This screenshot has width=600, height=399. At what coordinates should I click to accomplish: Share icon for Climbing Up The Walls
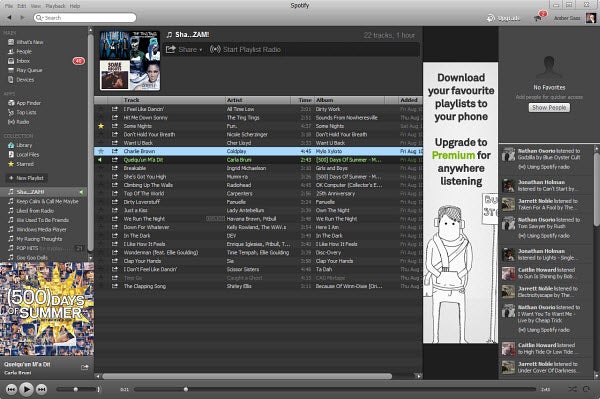click(114, 185)
